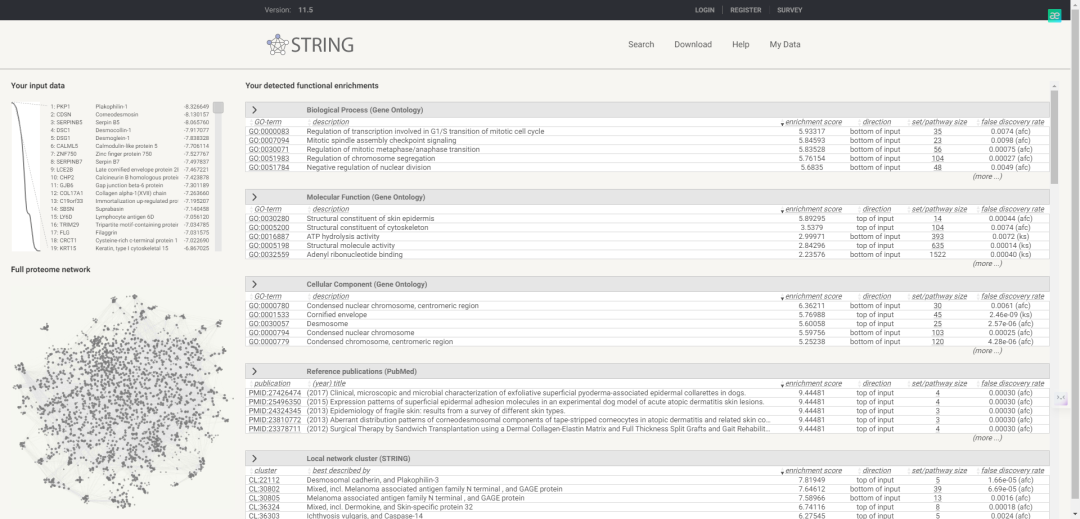Sort Molecular Function by enrichment score
The width and height of the screenshot is (1080, 519).
pos(813,209)
